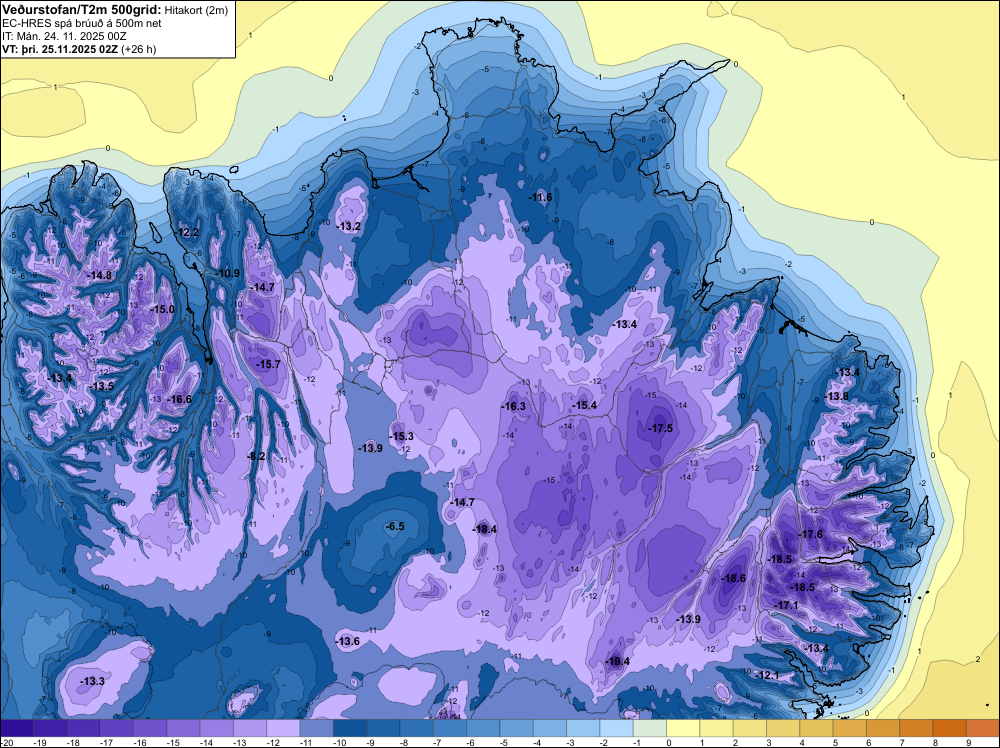The width and height of the screenshot is (1000, 748).
Task: Click the -16.3 temperature label
Action: click(x=513, y=406)
